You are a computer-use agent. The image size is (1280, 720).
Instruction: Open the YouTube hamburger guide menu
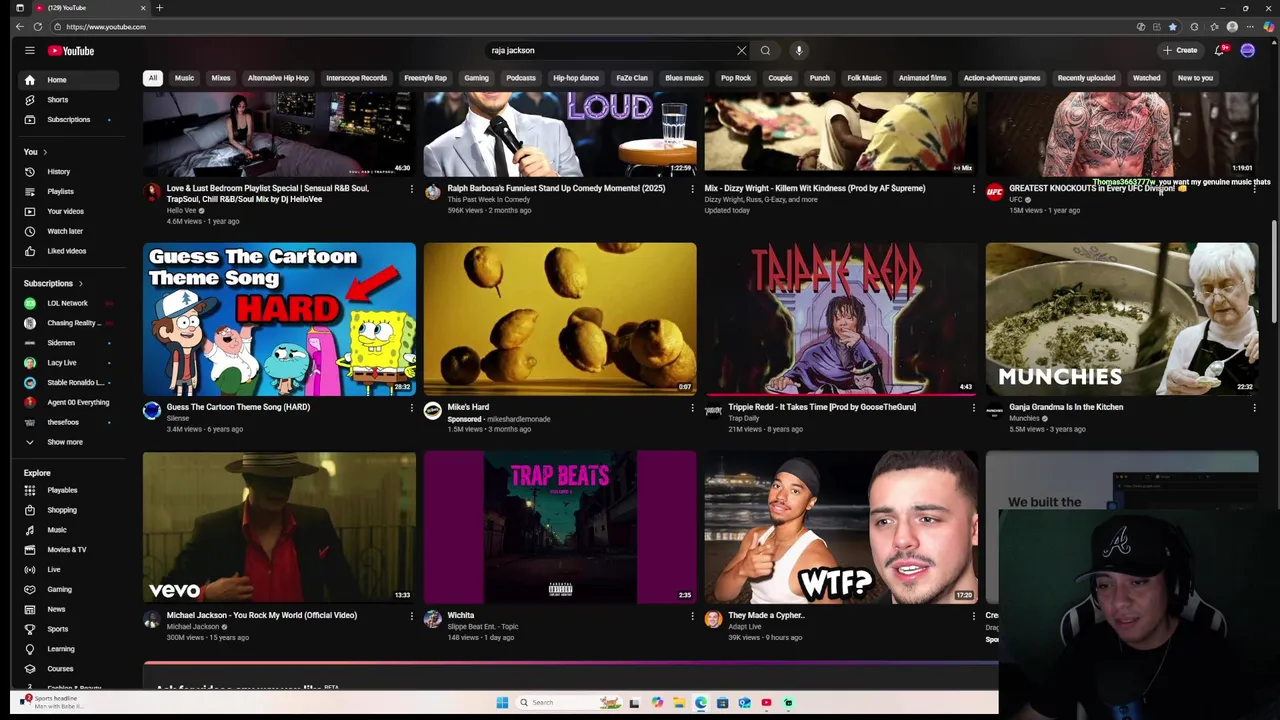pos(30,50)
